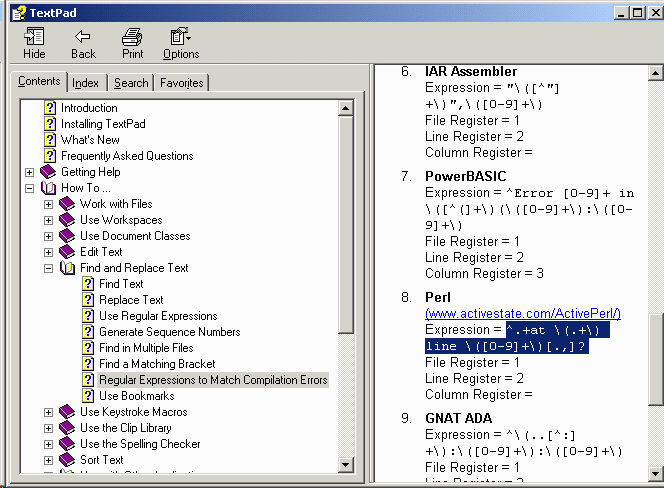Click the Use the Spelling Checker book icon
The width and height of the screenshot is (664, 488).
[67, 444]
